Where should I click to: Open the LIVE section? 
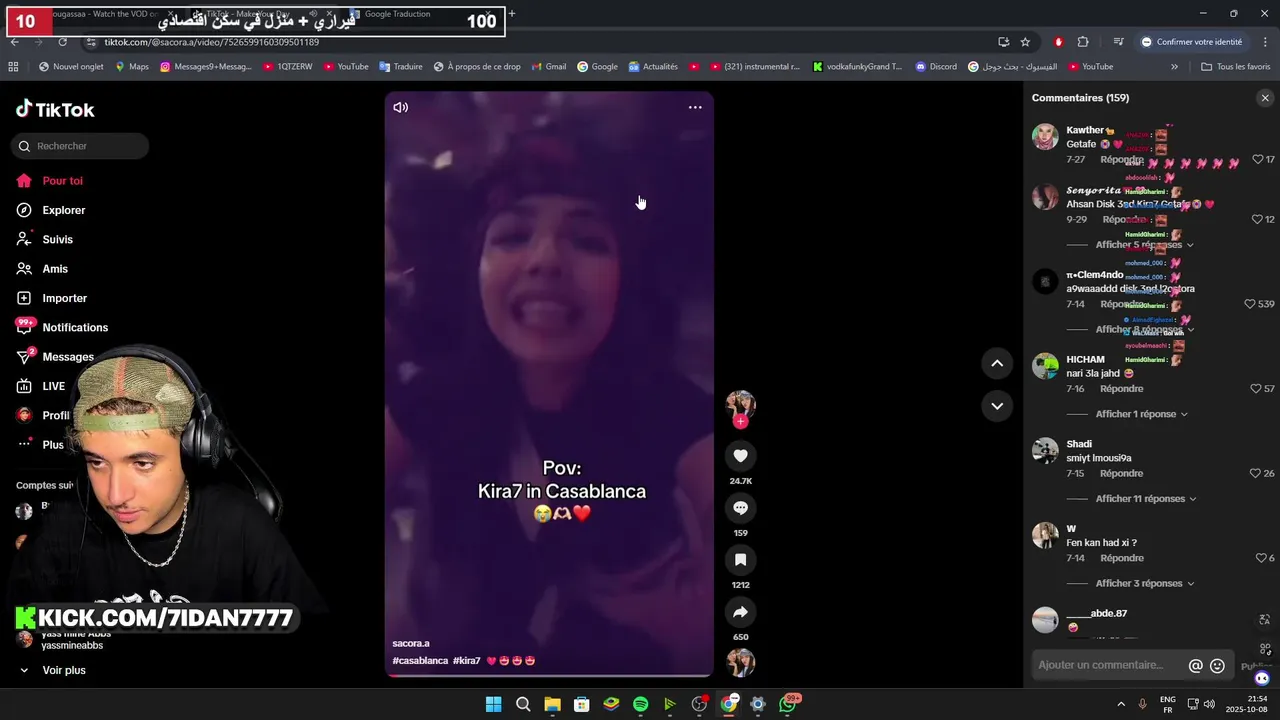pos(53,386)
